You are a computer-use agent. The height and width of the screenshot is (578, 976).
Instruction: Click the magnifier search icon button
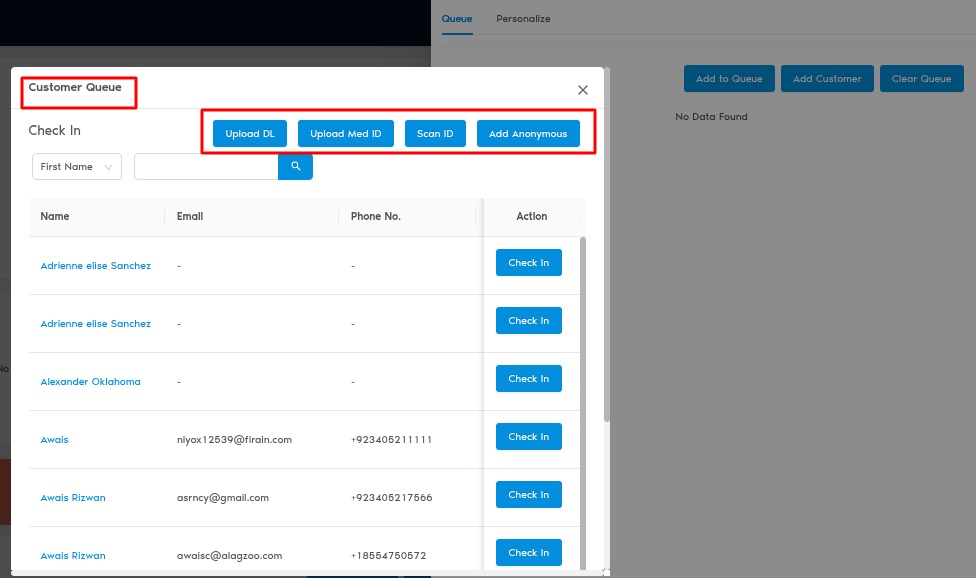(x=295, y=167)
